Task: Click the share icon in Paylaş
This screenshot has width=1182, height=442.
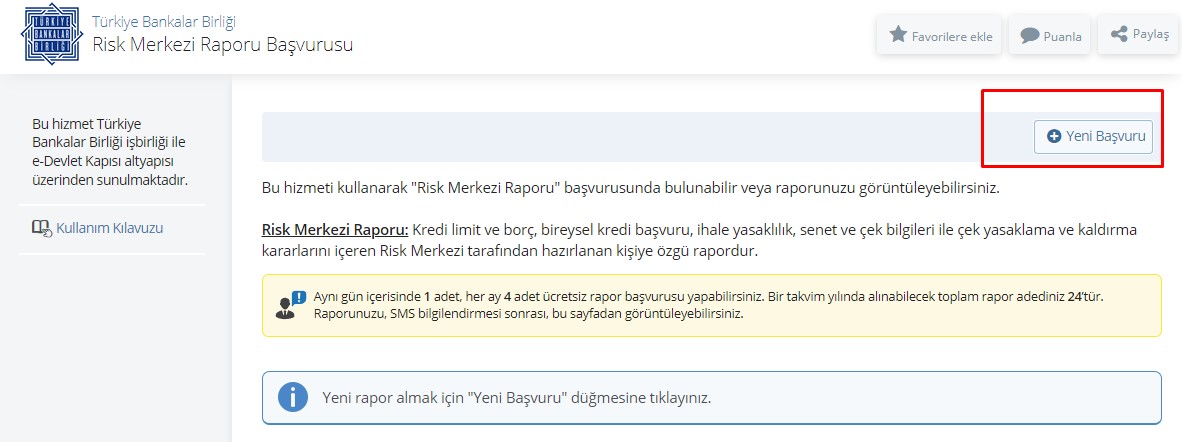Action: click(1119, 34)
